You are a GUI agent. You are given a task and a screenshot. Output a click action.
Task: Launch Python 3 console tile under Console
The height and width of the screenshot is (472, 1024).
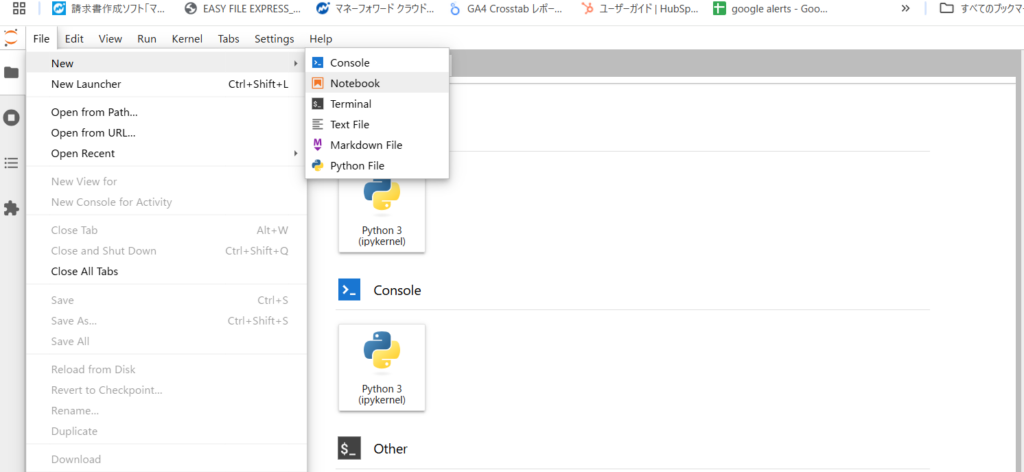click(x=382, y=368)
